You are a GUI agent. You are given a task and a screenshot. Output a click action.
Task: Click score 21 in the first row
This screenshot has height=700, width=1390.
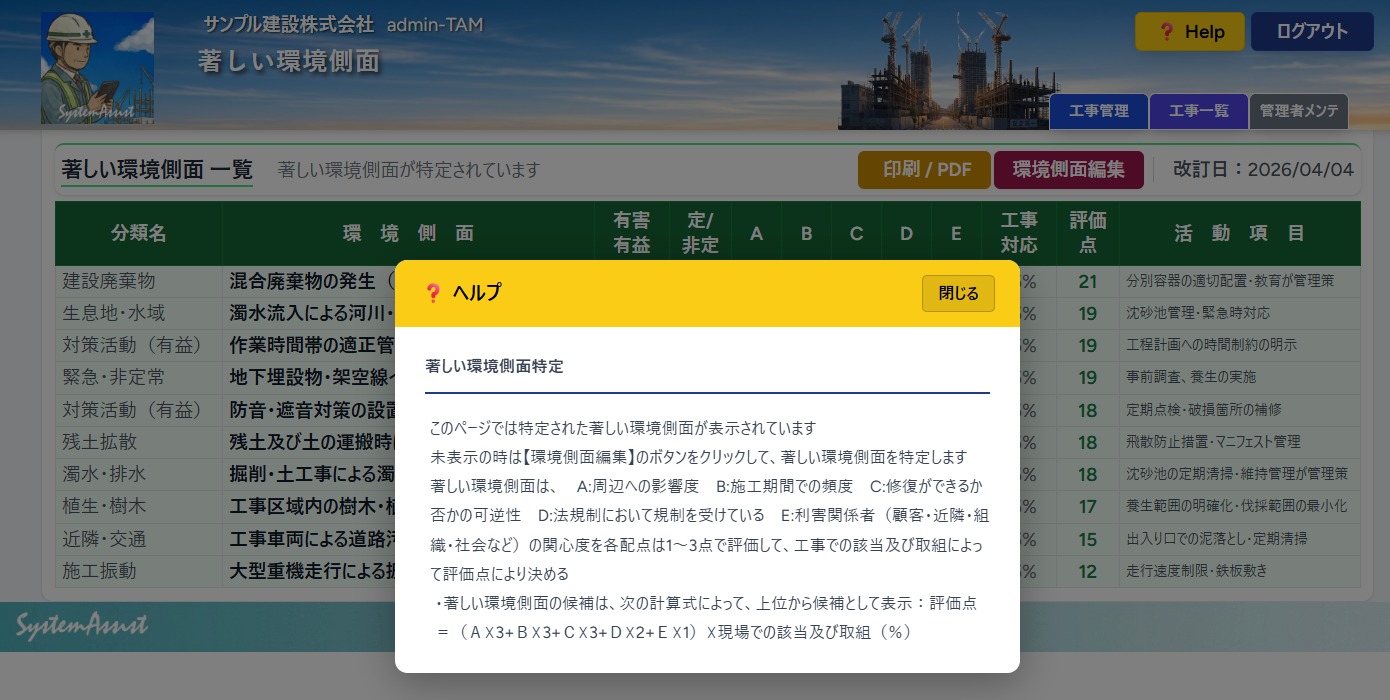click(1087, 282)
